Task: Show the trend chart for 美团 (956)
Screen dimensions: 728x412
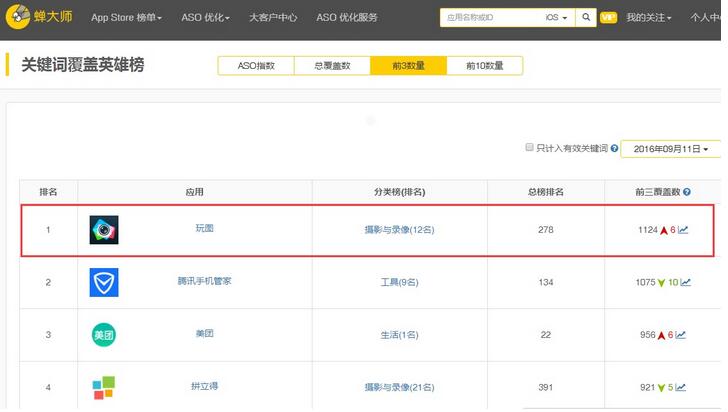Action: pyautogui.click(x=680, y=334)
